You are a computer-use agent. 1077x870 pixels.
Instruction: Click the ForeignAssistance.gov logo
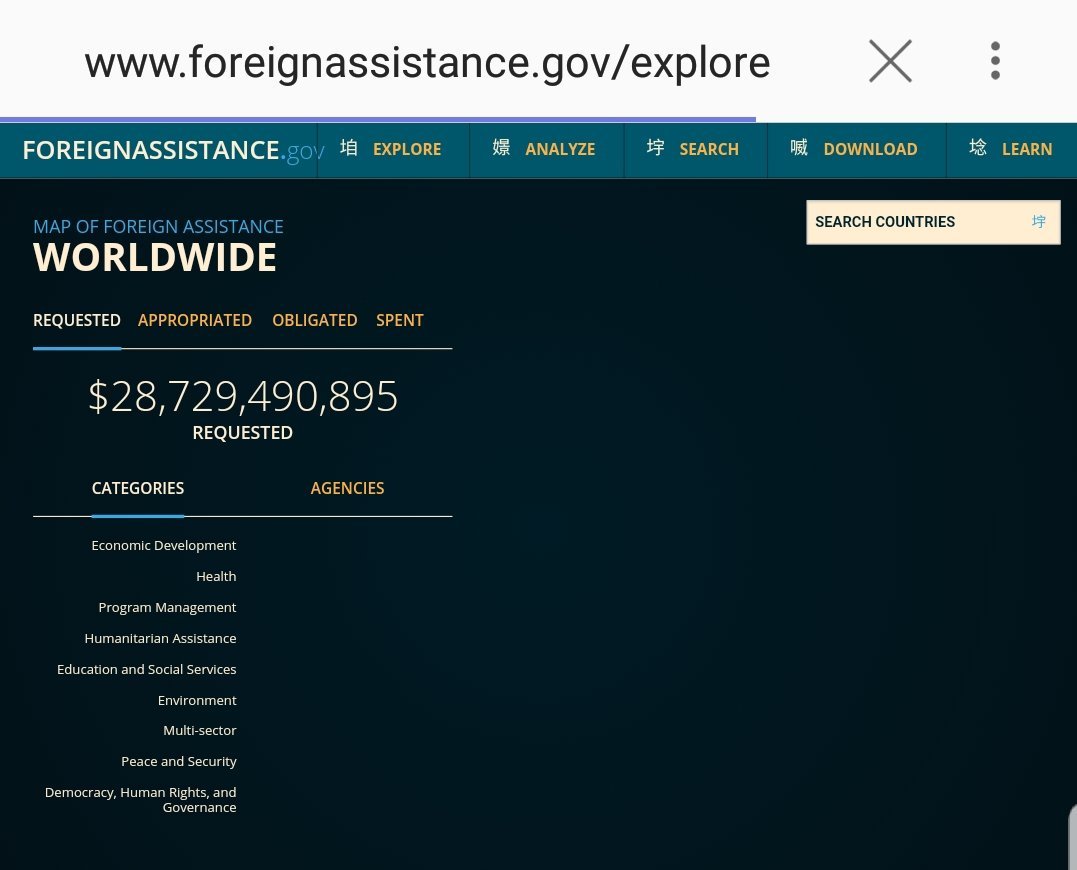173,150
